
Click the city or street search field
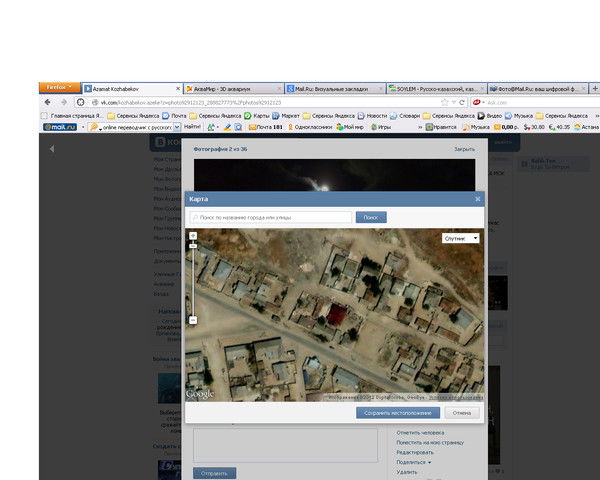tap(271, 217)
